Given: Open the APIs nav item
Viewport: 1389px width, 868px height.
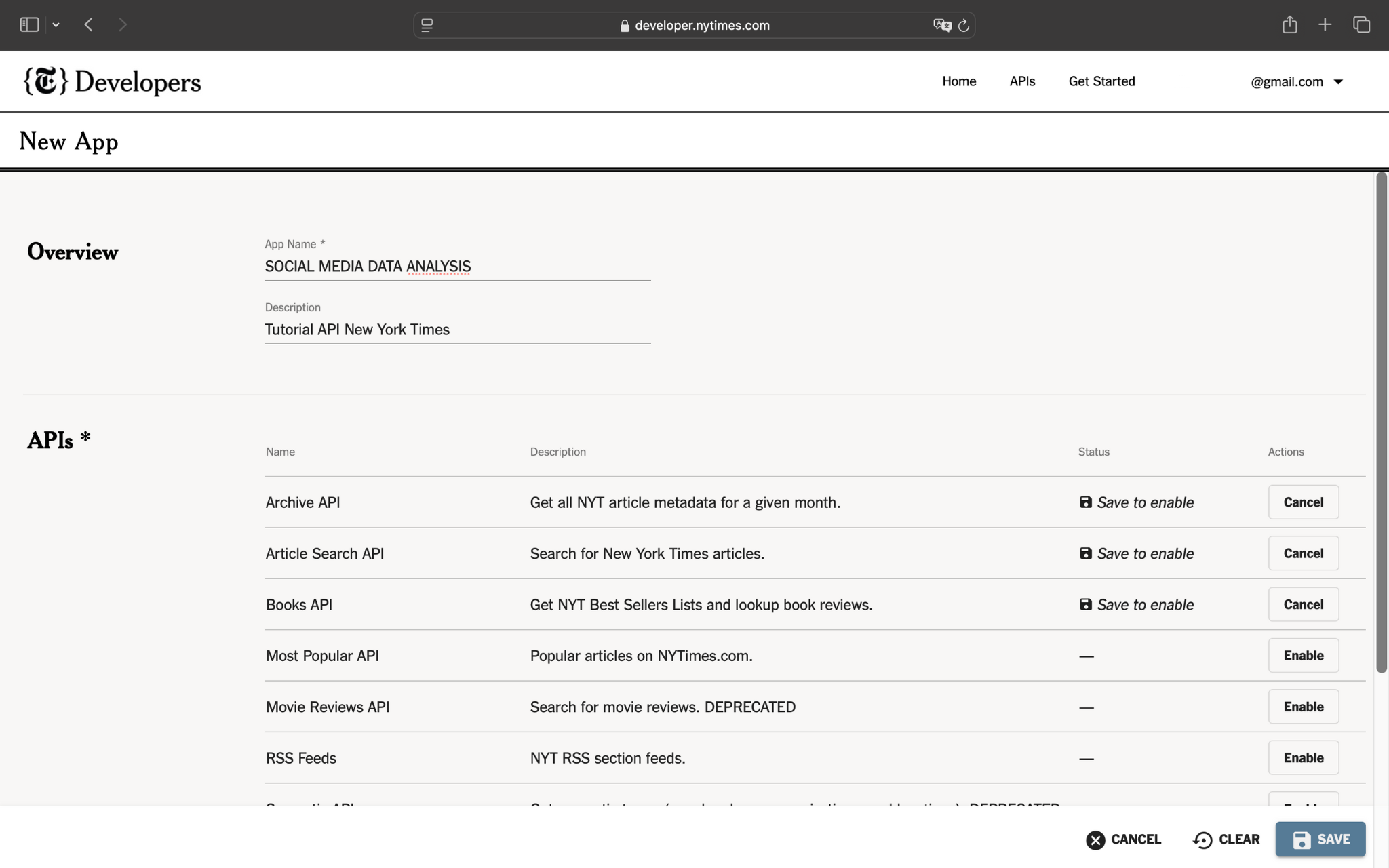Looking at the screenshot, I should 1022,81.
